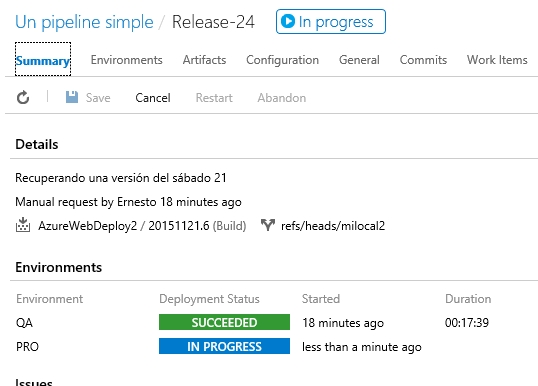
Task: Click the build artifact download icon
Action: coord(23,225)
